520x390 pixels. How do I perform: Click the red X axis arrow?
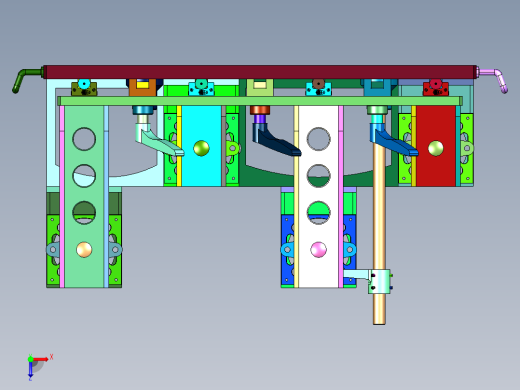click(x=41, y=359)
